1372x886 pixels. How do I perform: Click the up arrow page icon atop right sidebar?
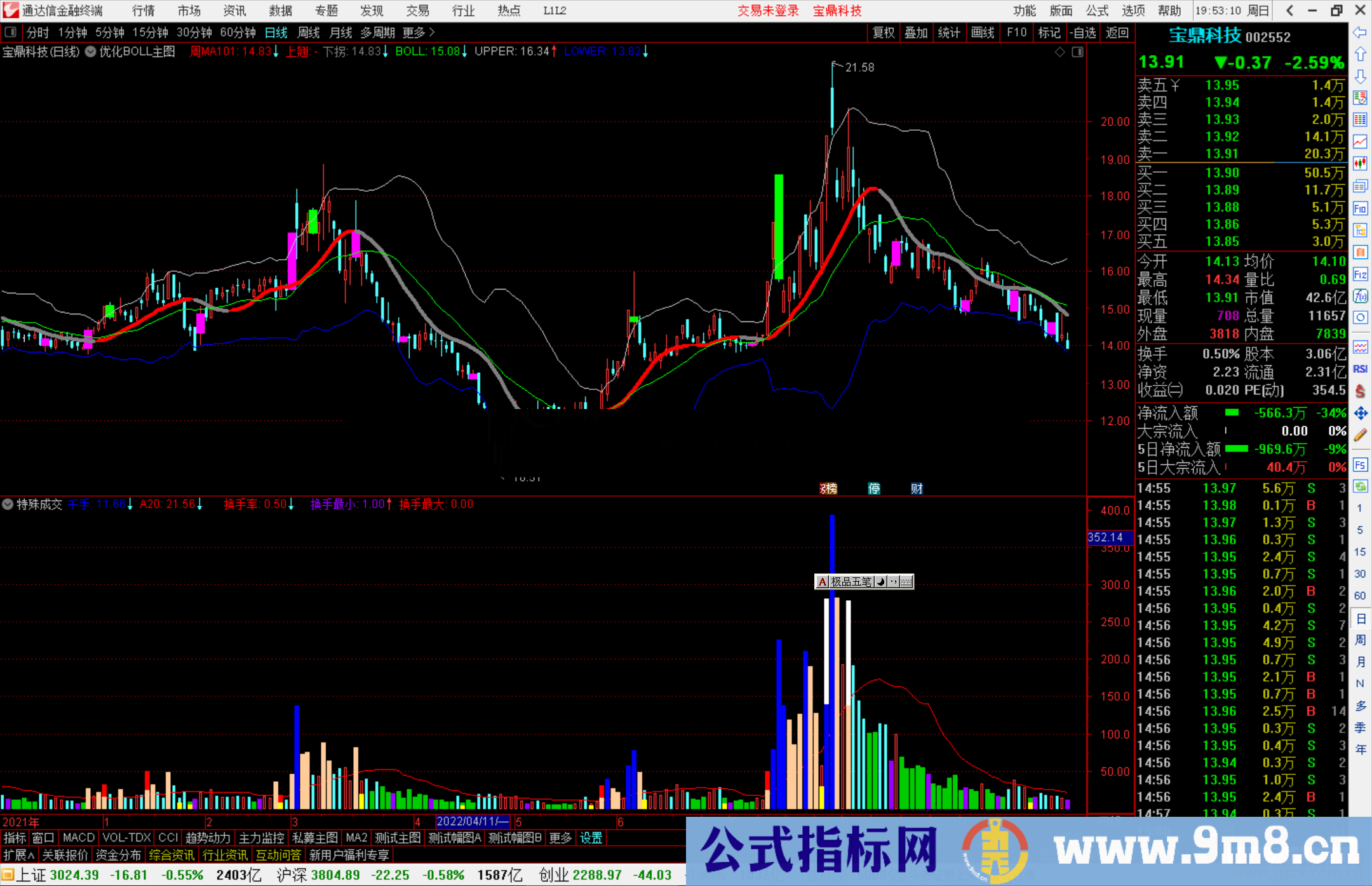pyautogui.click(x=1361, y=55)
